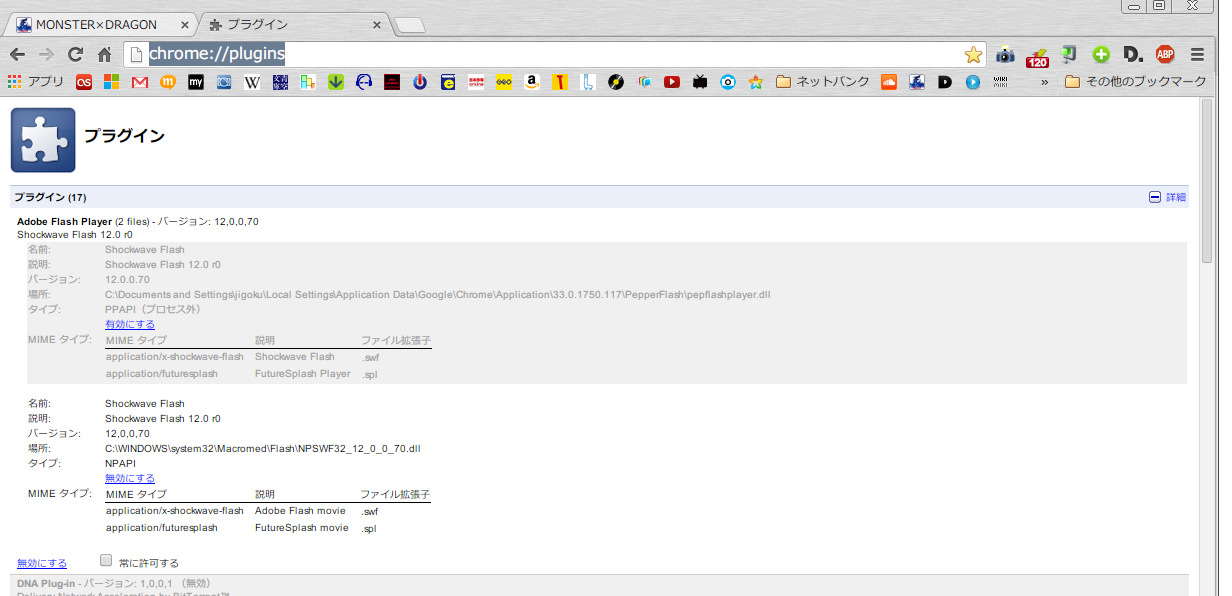This screenshot has width=1232, height=596.
Task: Go back using the browser back arrow
Action: [17, 54]
